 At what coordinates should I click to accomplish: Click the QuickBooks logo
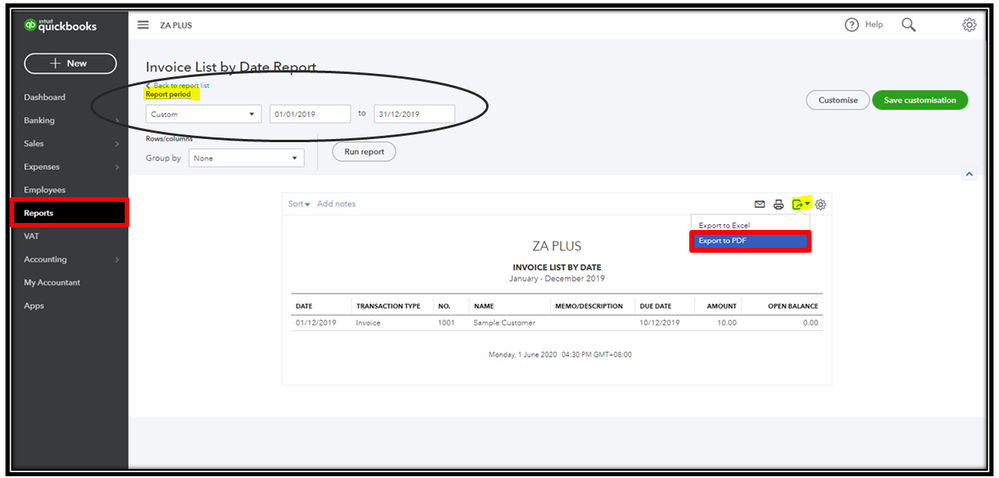coord(60,25)
